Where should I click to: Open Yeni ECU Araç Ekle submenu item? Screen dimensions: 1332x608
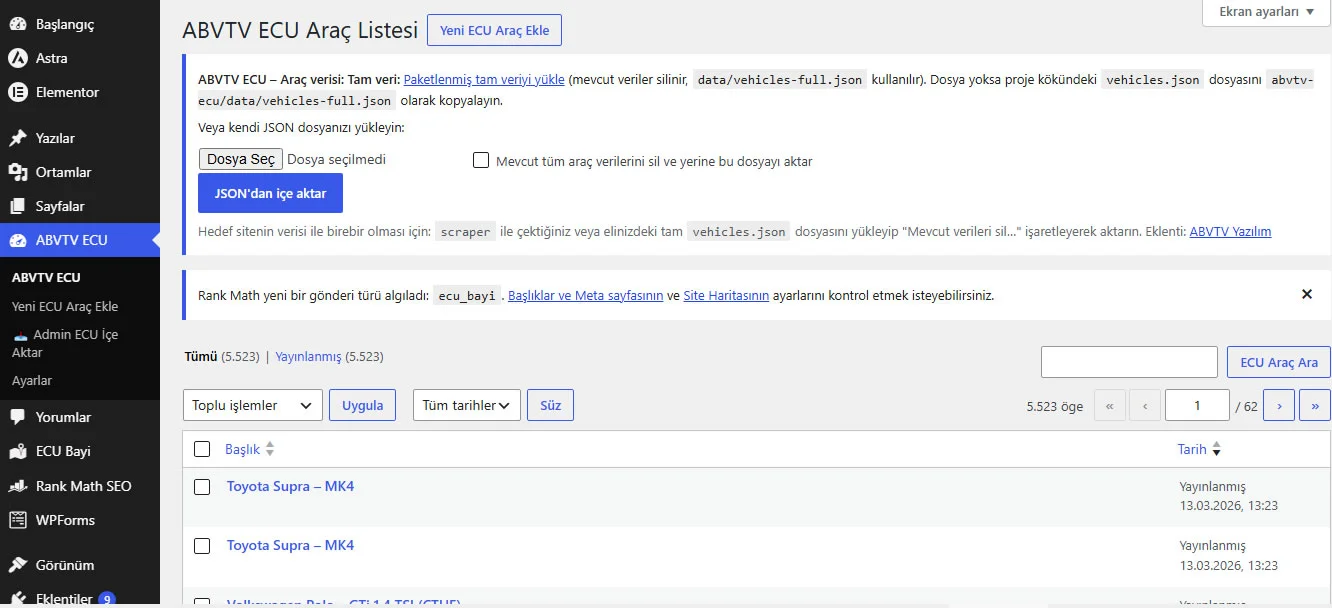(65, 307)
